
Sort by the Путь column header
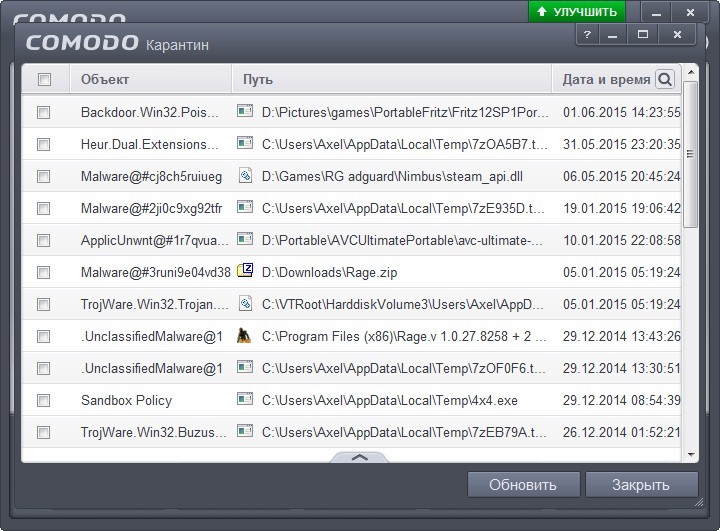click(x=392, y=79)
